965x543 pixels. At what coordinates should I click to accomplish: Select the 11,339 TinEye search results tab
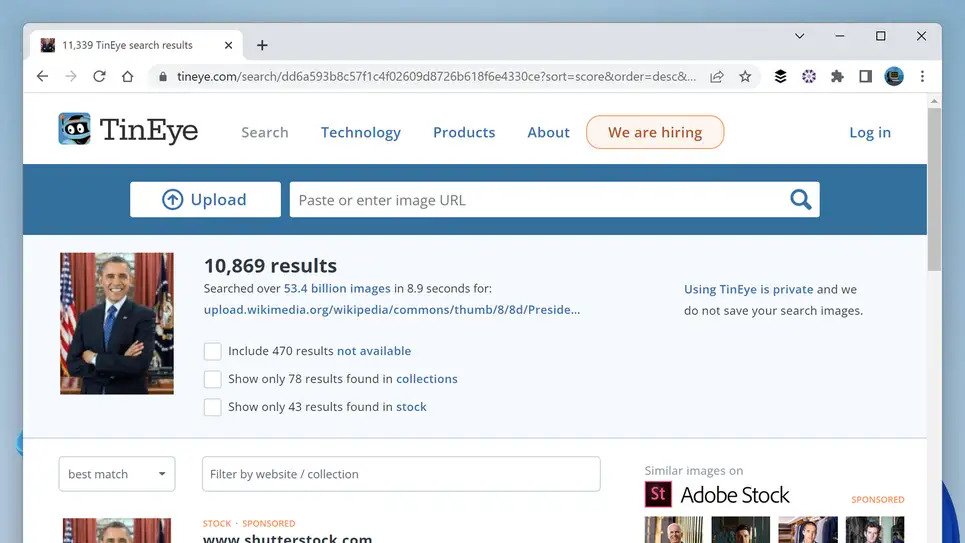(x=135, y=45)
